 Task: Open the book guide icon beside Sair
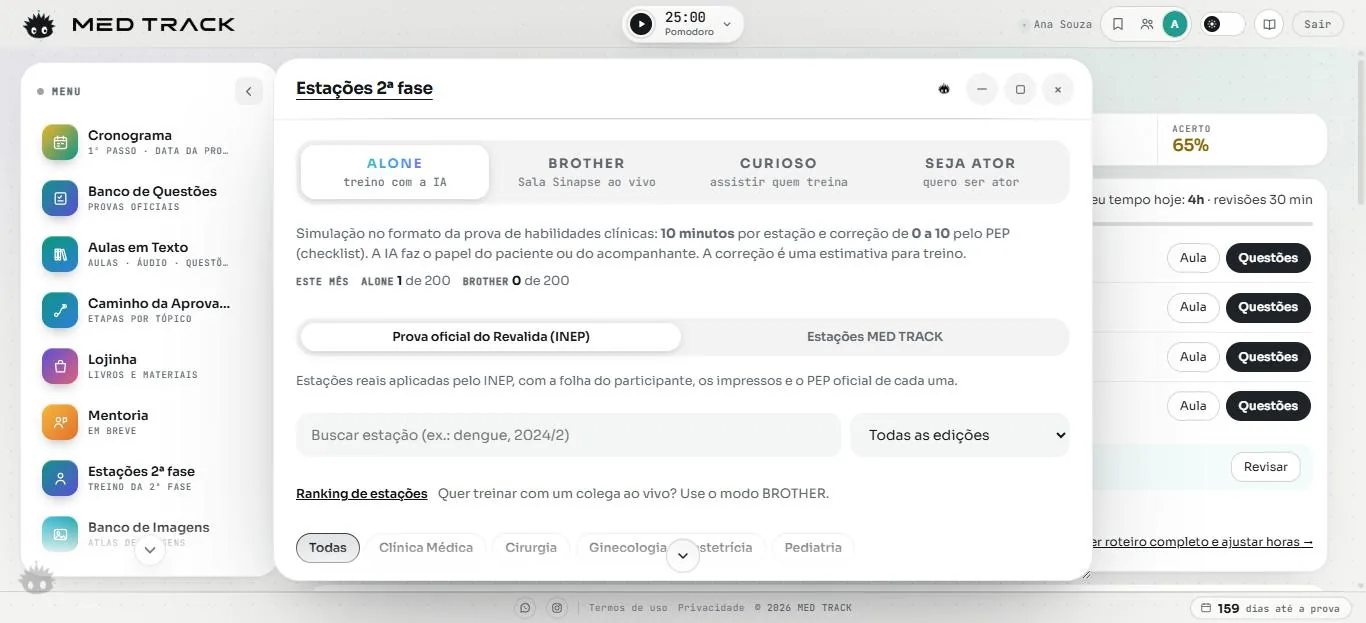[x=1269, y=24]
